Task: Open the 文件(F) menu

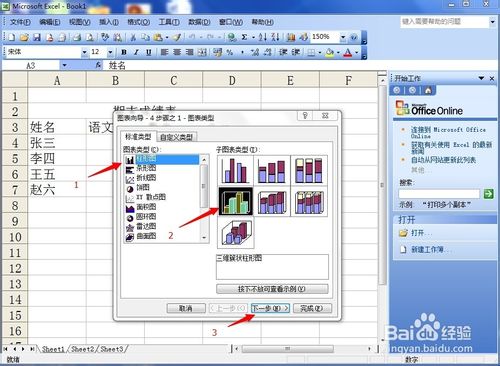Action: point(20,22)
